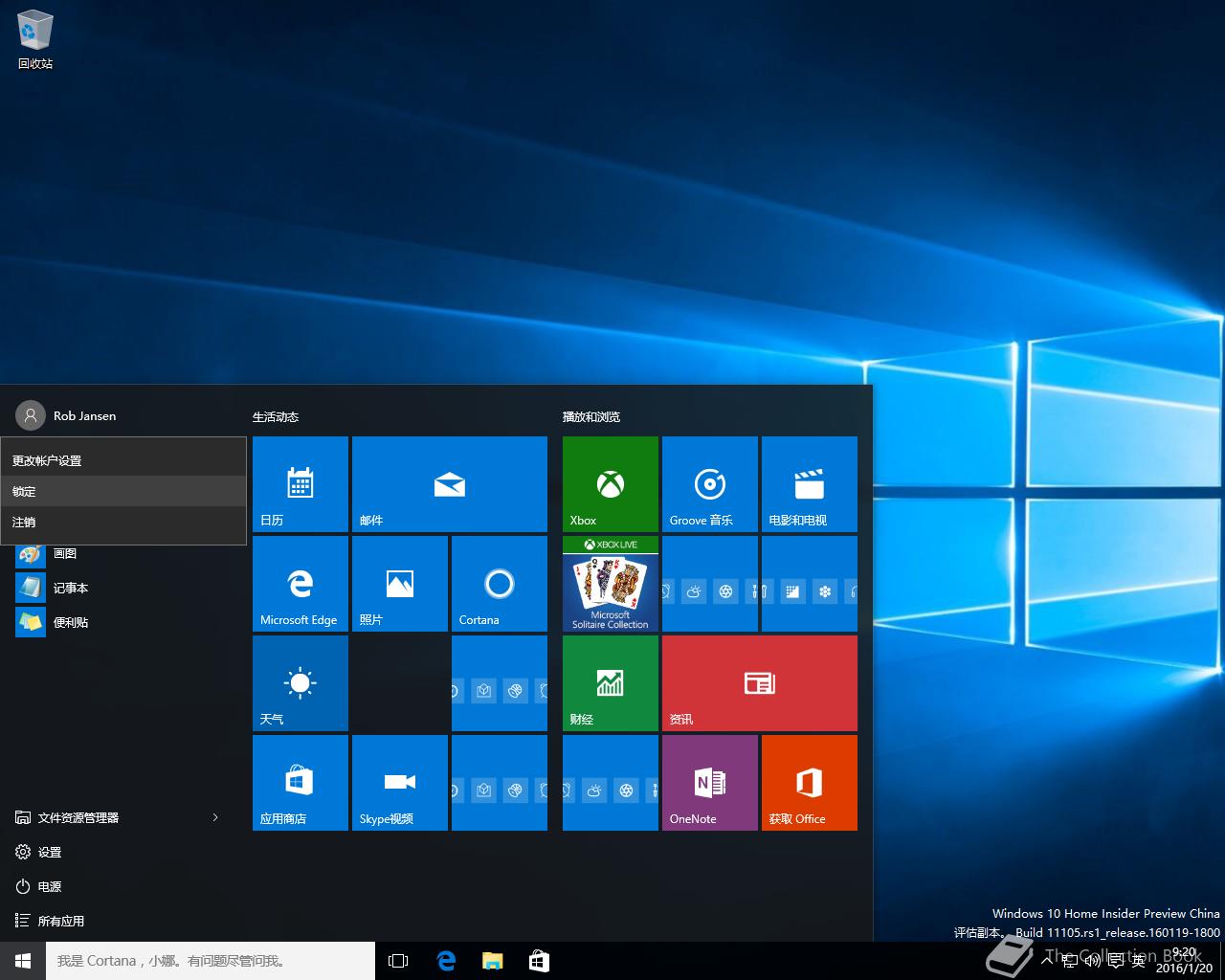Open the 照片 photos tile
Screen dimensions: 1225x980
[400, 584]
